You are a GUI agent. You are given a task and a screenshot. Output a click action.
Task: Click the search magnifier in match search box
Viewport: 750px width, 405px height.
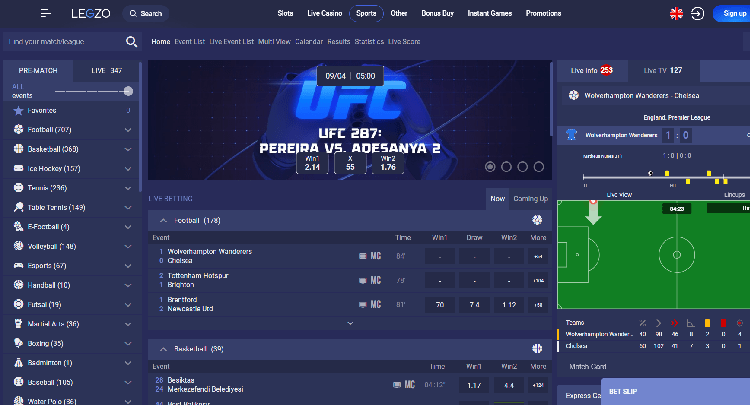(x=131, y=42)
